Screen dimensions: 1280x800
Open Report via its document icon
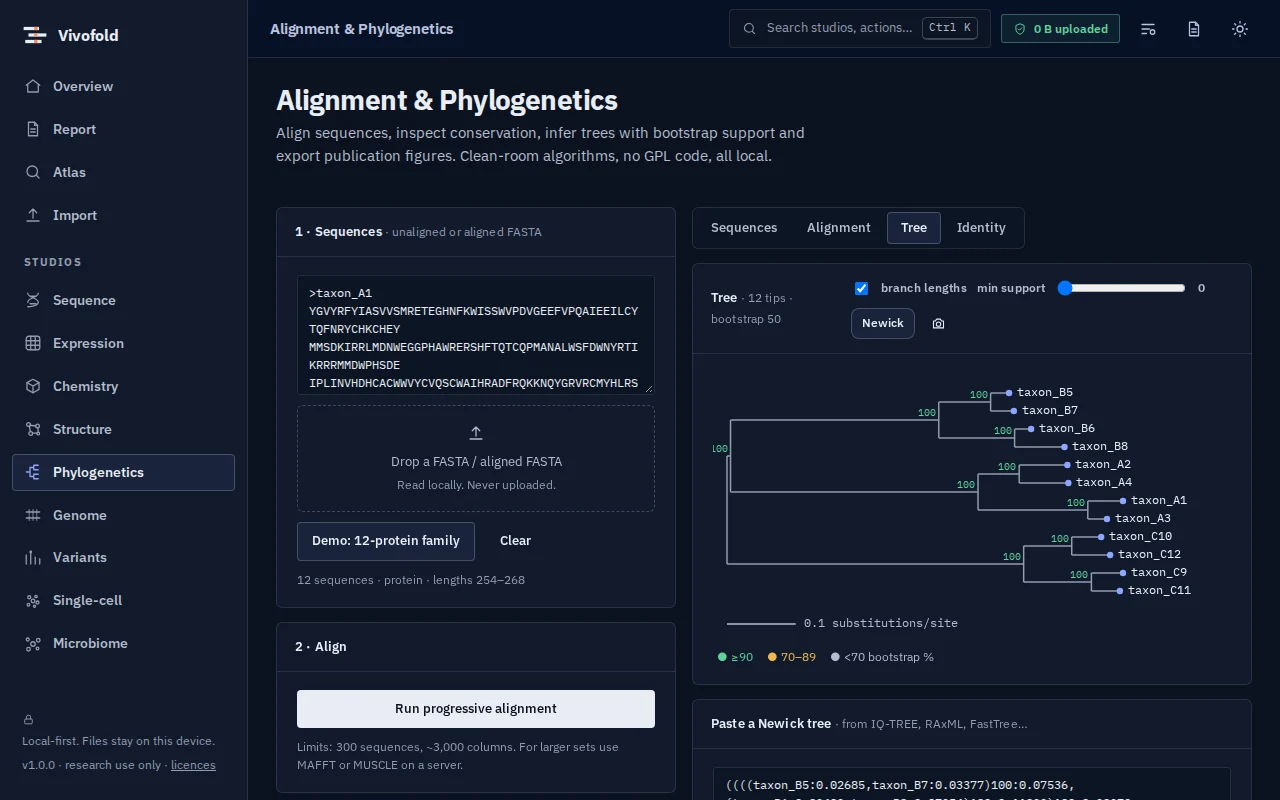pos(33,129)
